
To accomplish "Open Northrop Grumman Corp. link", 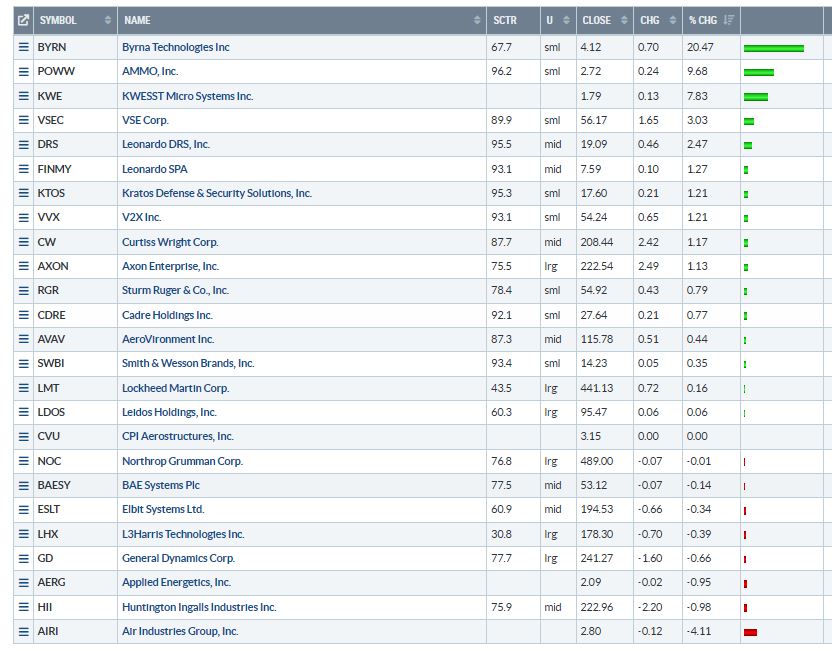I will pos(183,461).
